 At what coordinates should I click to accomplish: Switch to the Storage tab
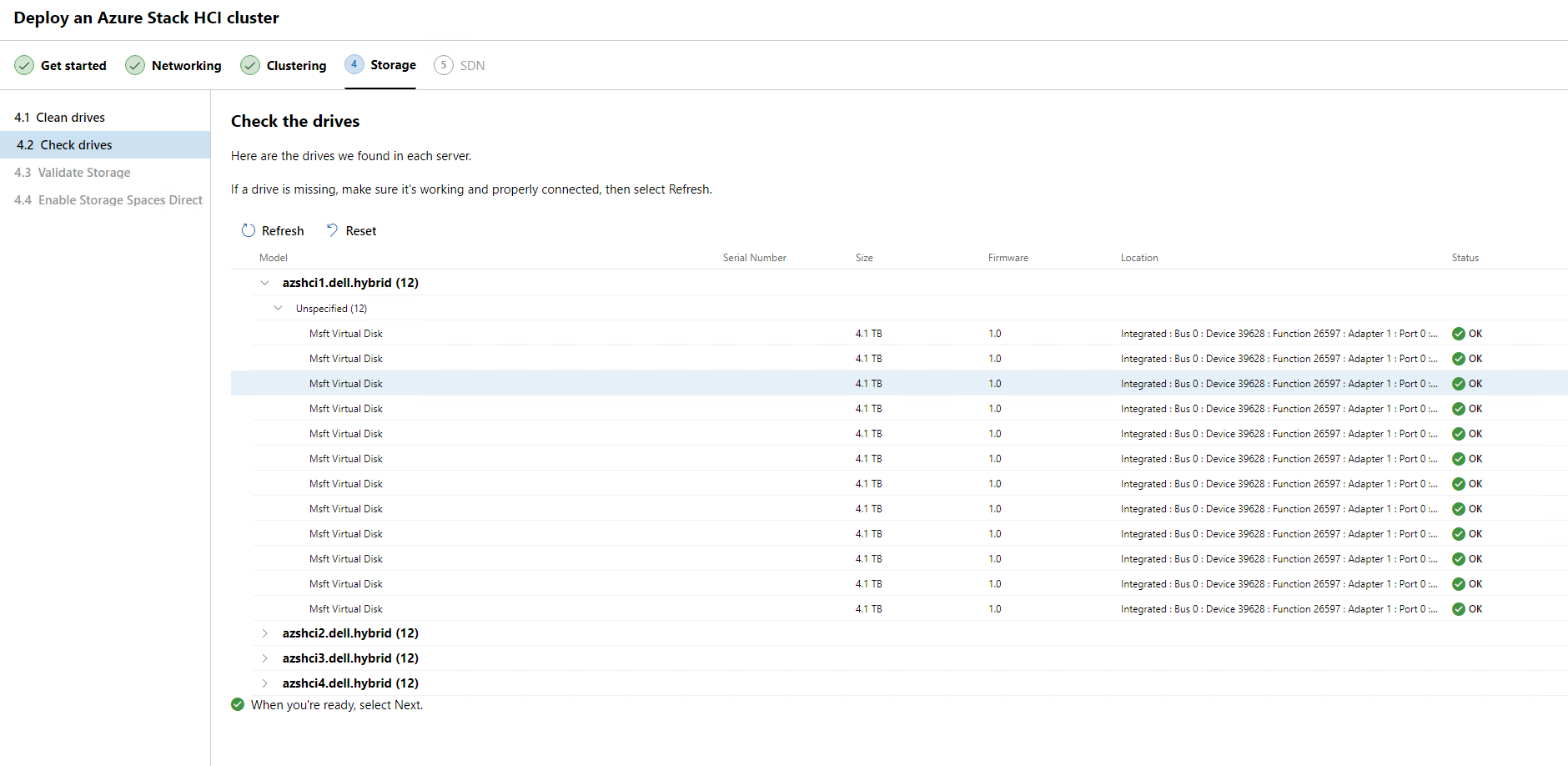393,65
